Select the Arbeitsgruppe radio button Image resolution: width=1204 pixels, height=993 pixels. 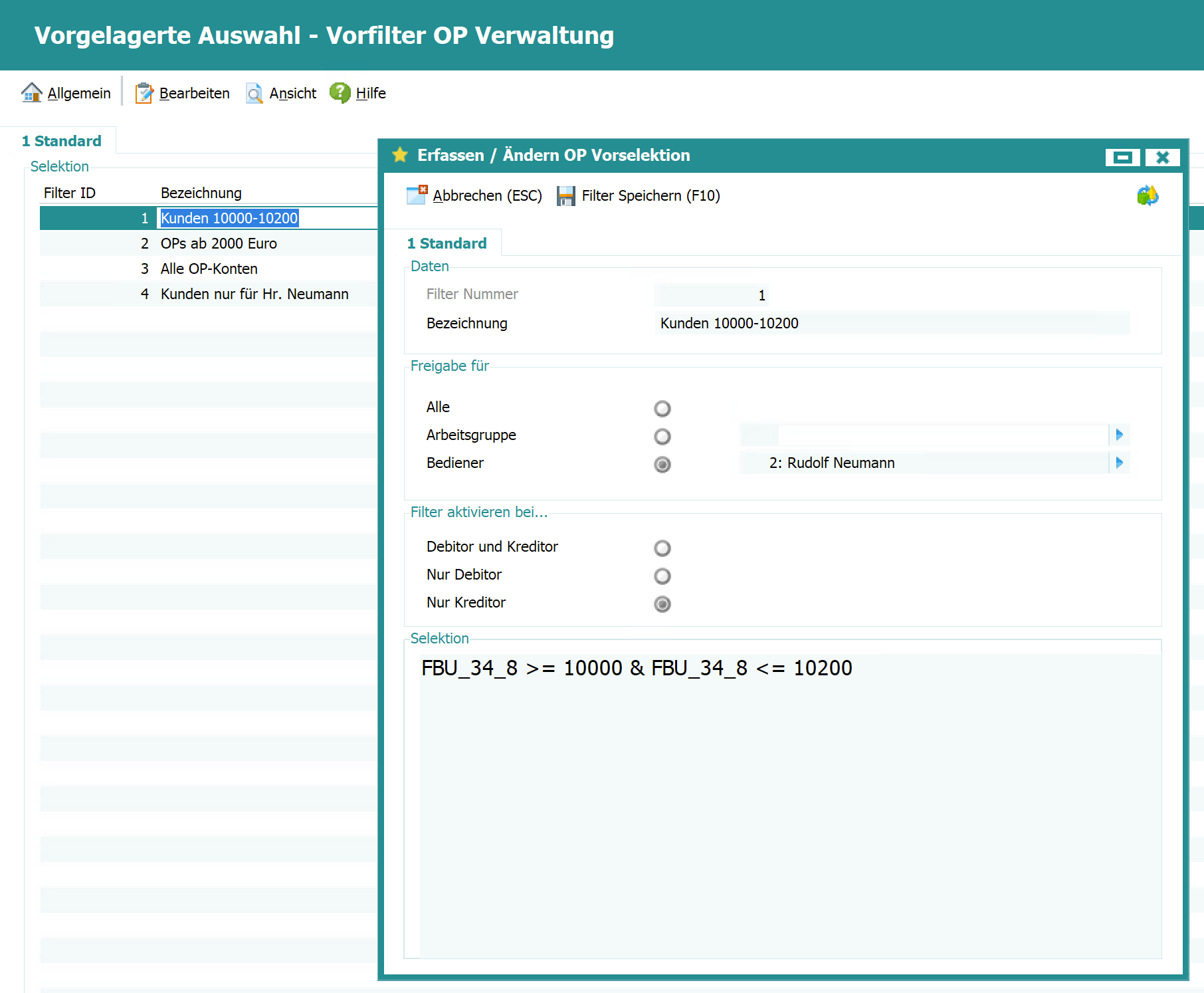(662, 436)
